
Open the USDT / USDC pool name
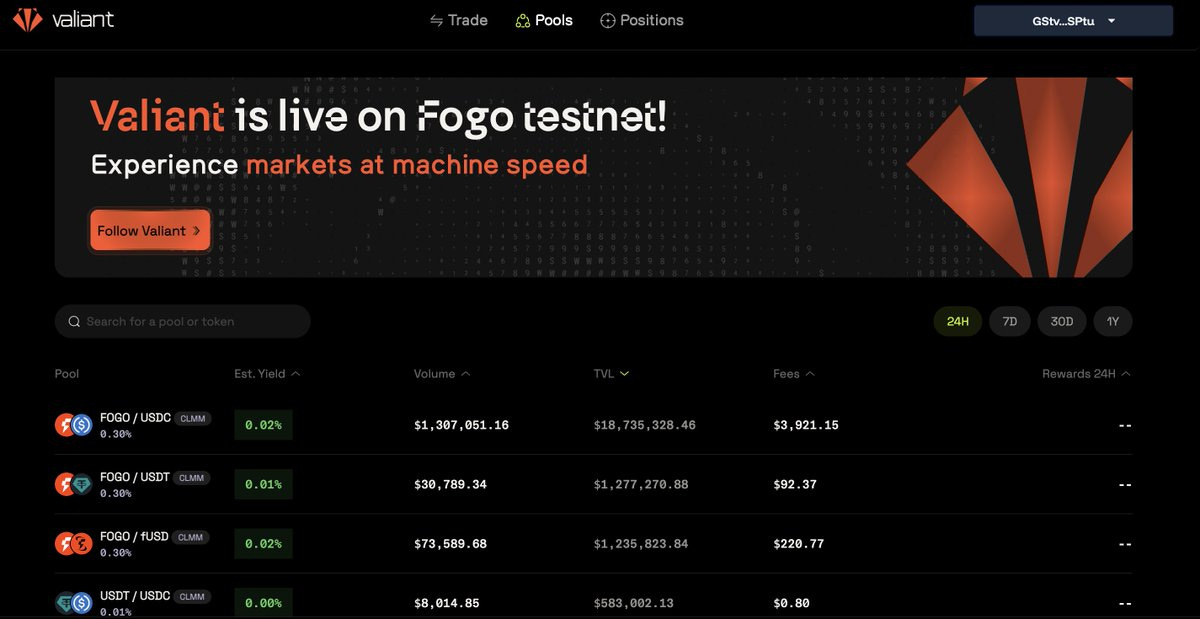135,596
